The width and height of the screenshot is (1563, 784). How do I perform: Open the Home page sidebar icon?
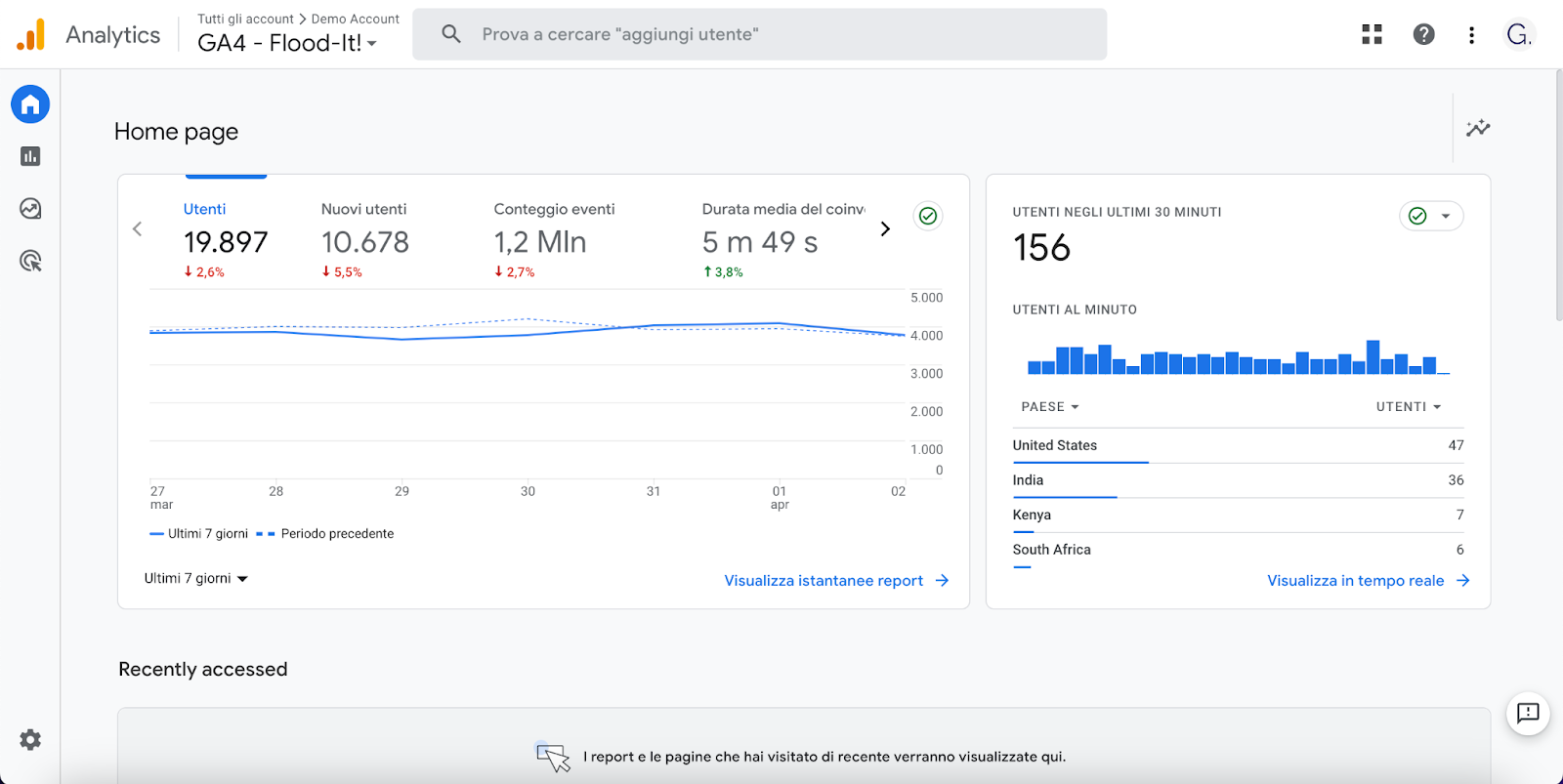pyautogui.click(x=30, y=104)
